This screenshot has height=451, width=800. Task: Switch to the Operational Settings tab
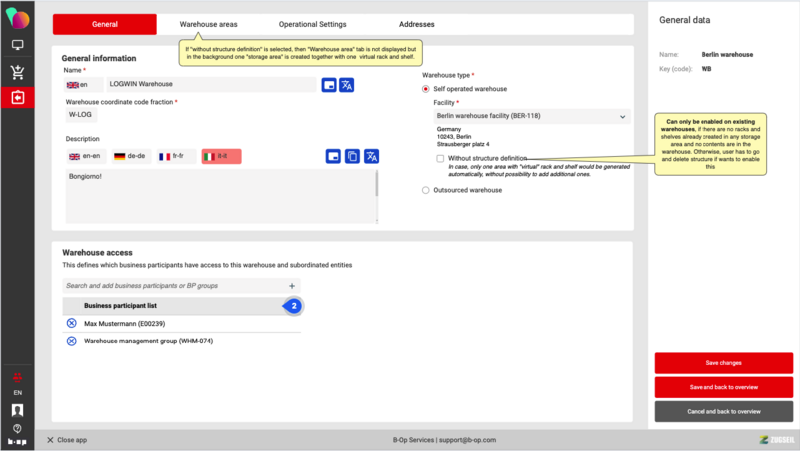point(312,24)
